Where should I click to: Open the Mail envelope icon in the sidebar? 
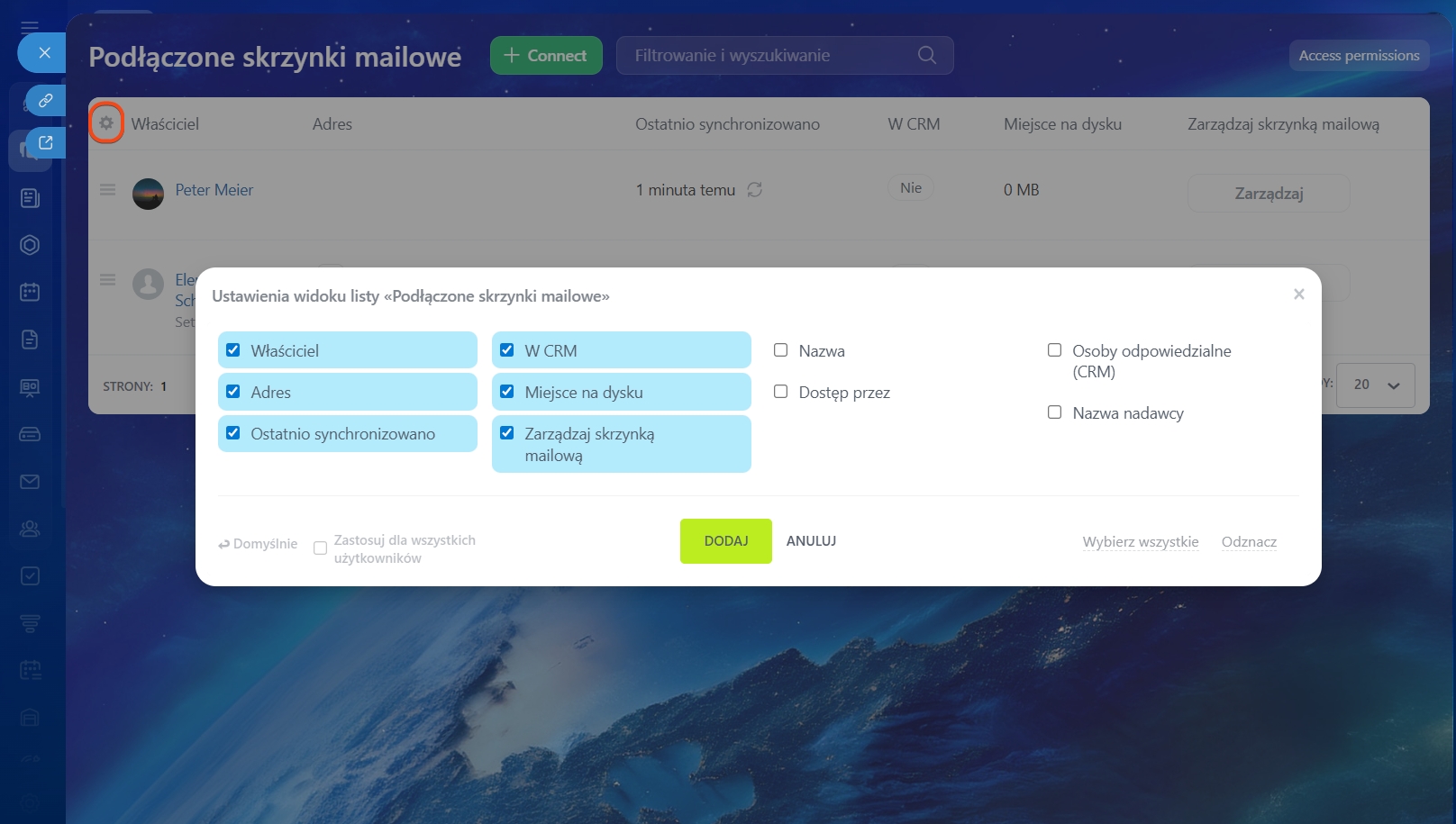30,482
